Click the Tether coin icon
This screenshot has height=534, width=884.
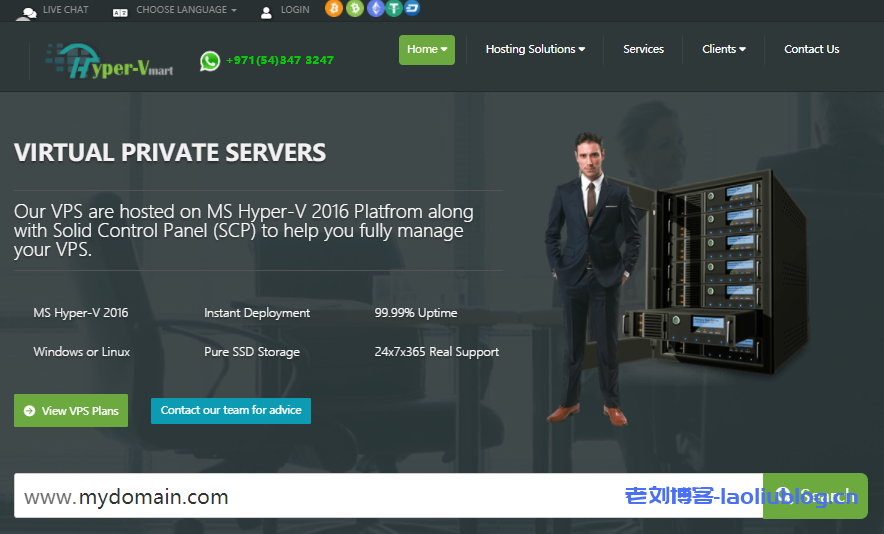pyautogui.click(x=394, y=9)
